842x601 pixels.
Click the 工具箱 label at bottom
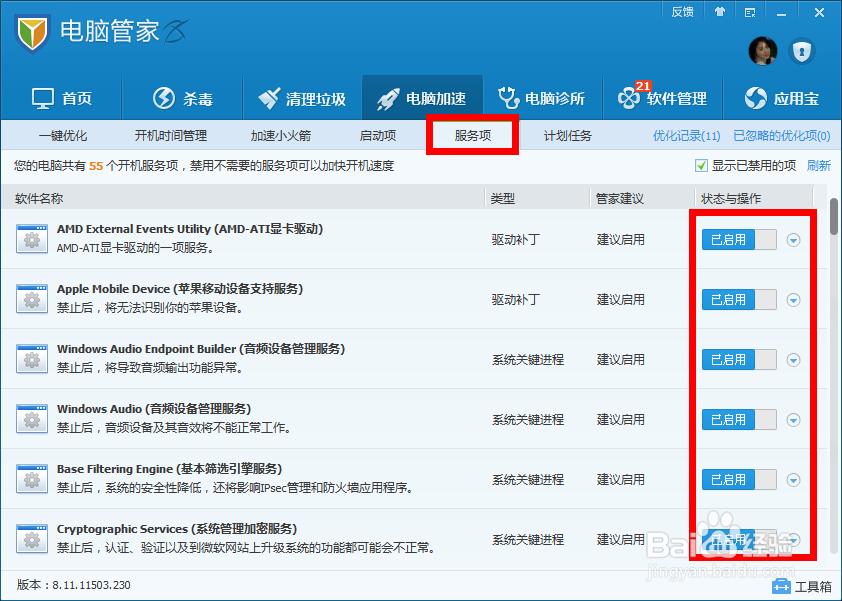tap(813, 586)
